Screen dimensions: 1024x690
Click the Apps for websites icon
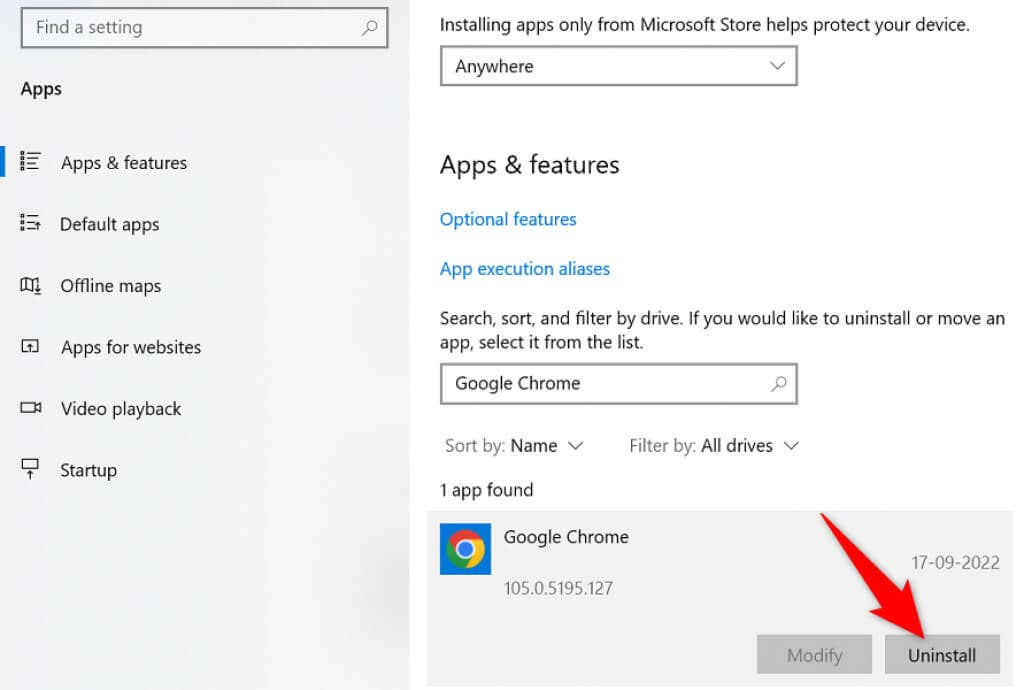point(30,347)
